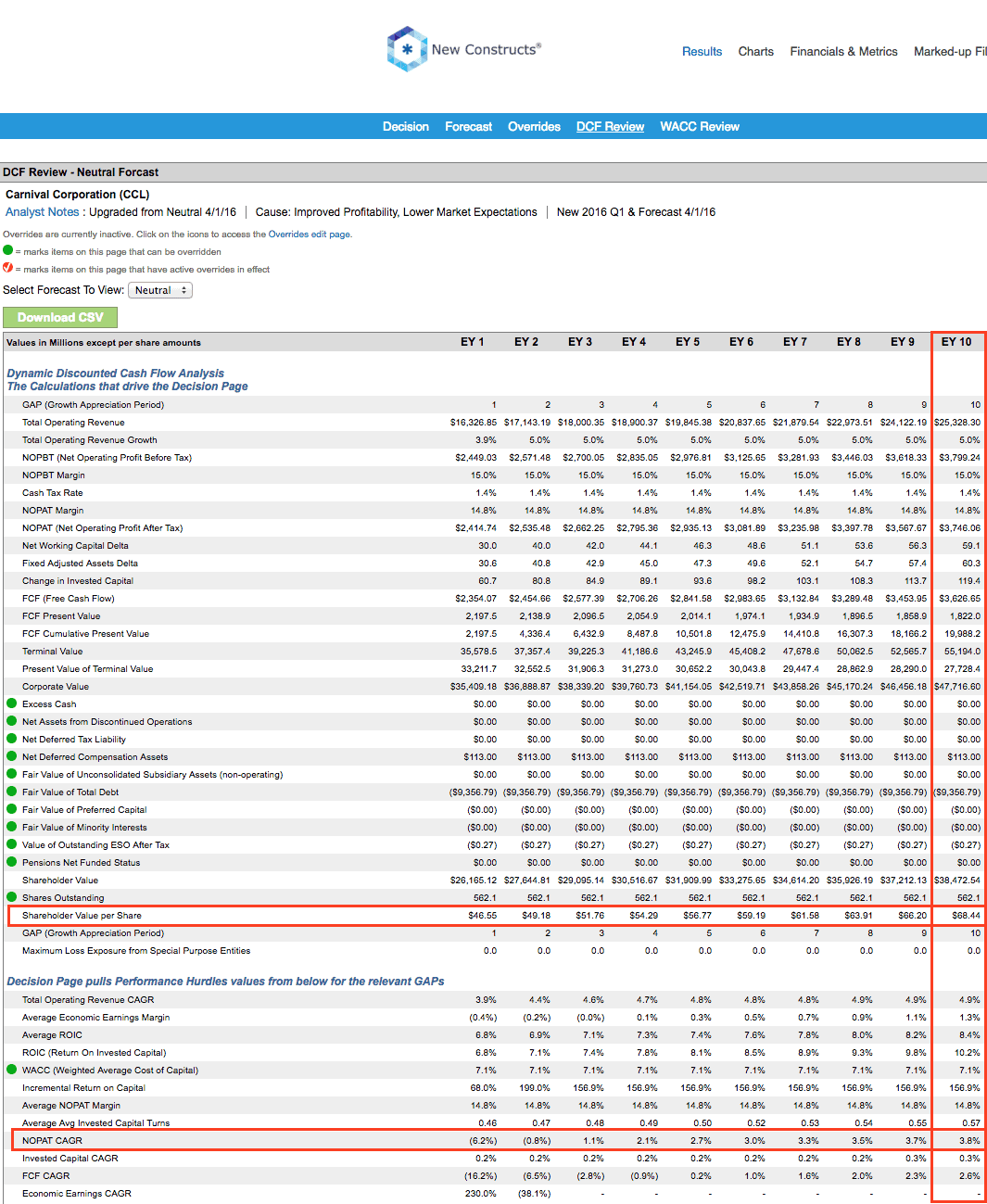Click green dot beside Fair Value of Preferred Capital
Image resolution: width=987 pixels, height=1204 pixels.
coord(12,809)
